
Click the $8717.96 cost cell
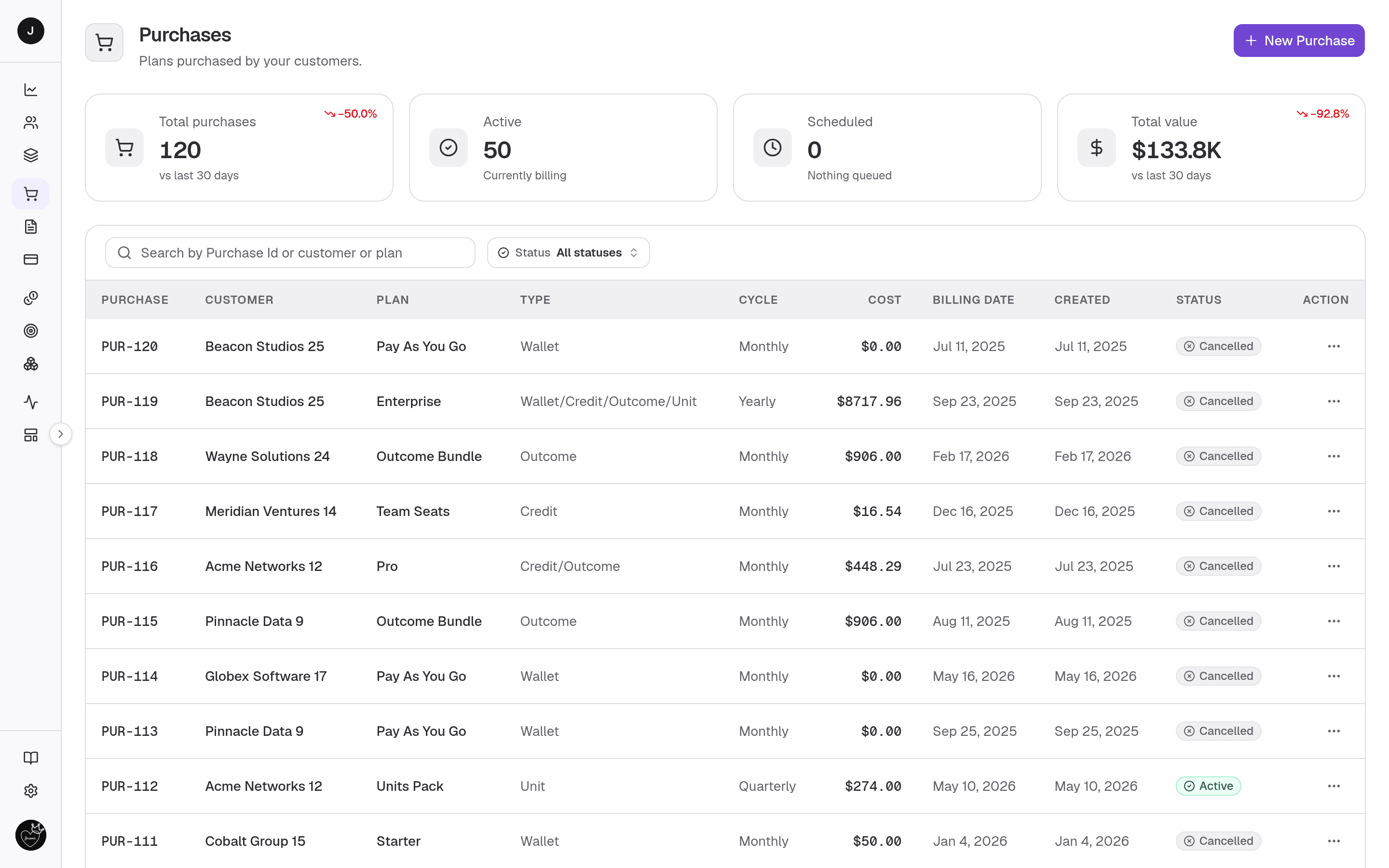click(x=869, y=401)
